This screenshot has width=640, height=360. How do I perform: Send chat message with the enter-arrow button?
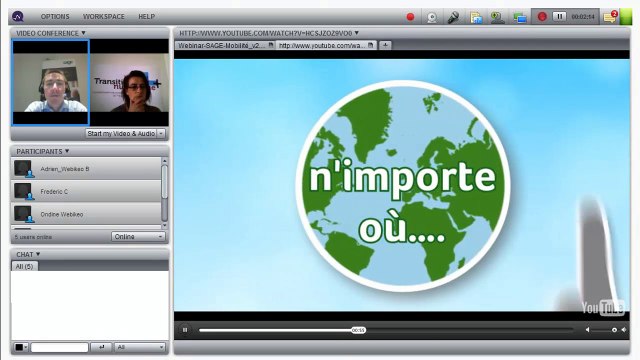point(101,347)
